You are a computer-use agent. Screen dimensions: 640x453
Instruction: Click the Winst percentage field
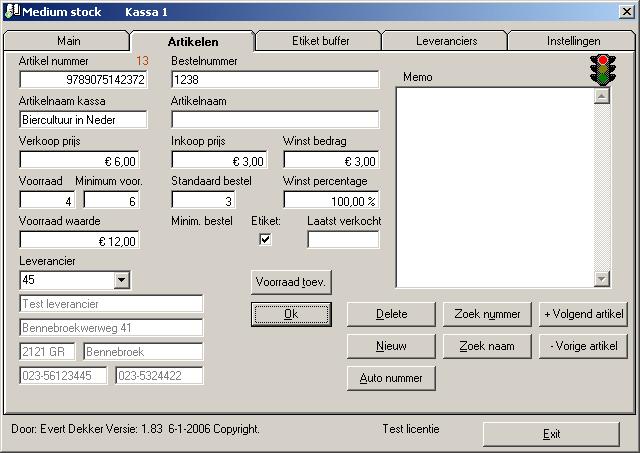(x=331, y=200)
